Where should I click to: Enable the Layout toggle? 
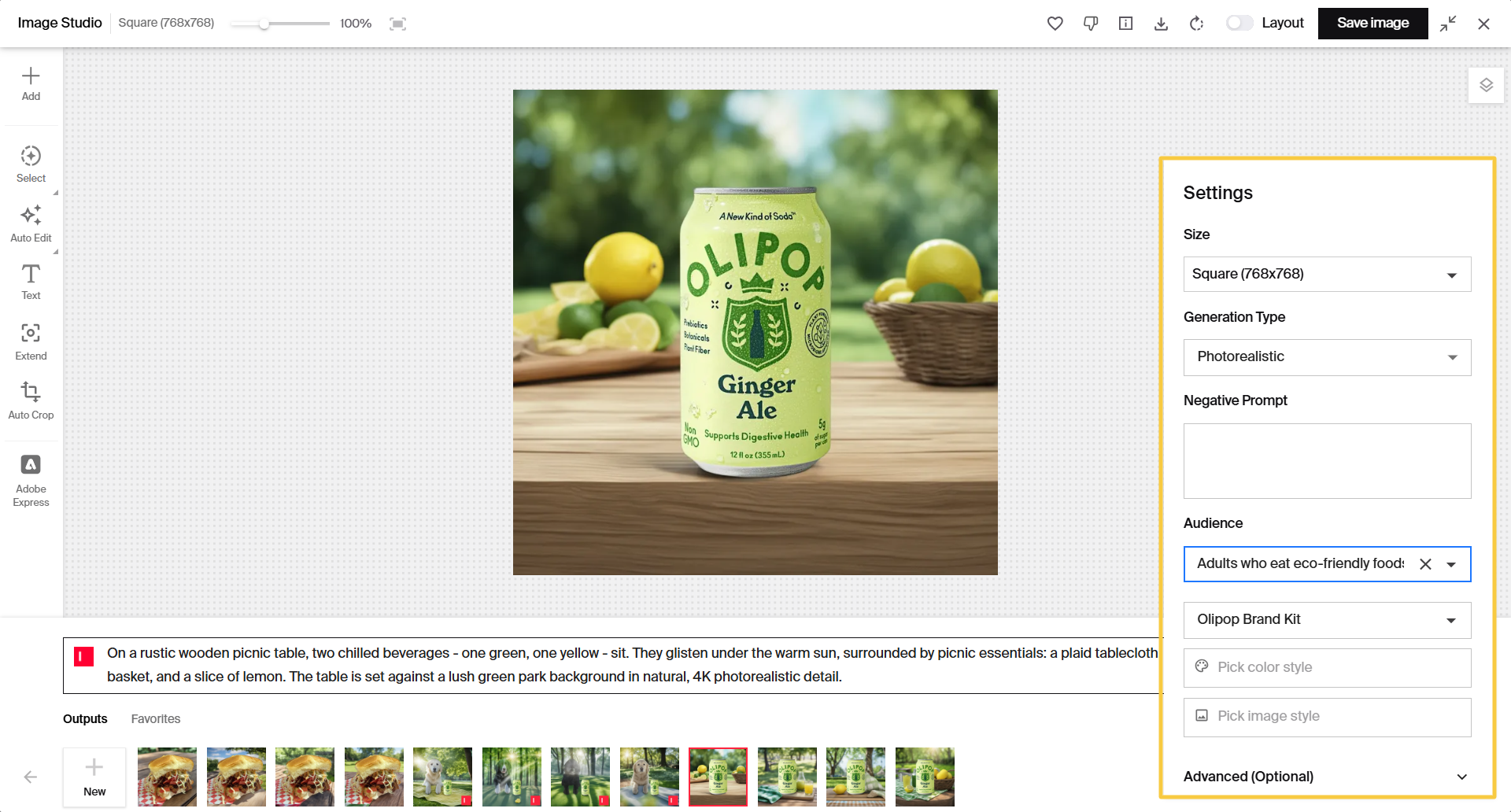tap(1239, 24)
